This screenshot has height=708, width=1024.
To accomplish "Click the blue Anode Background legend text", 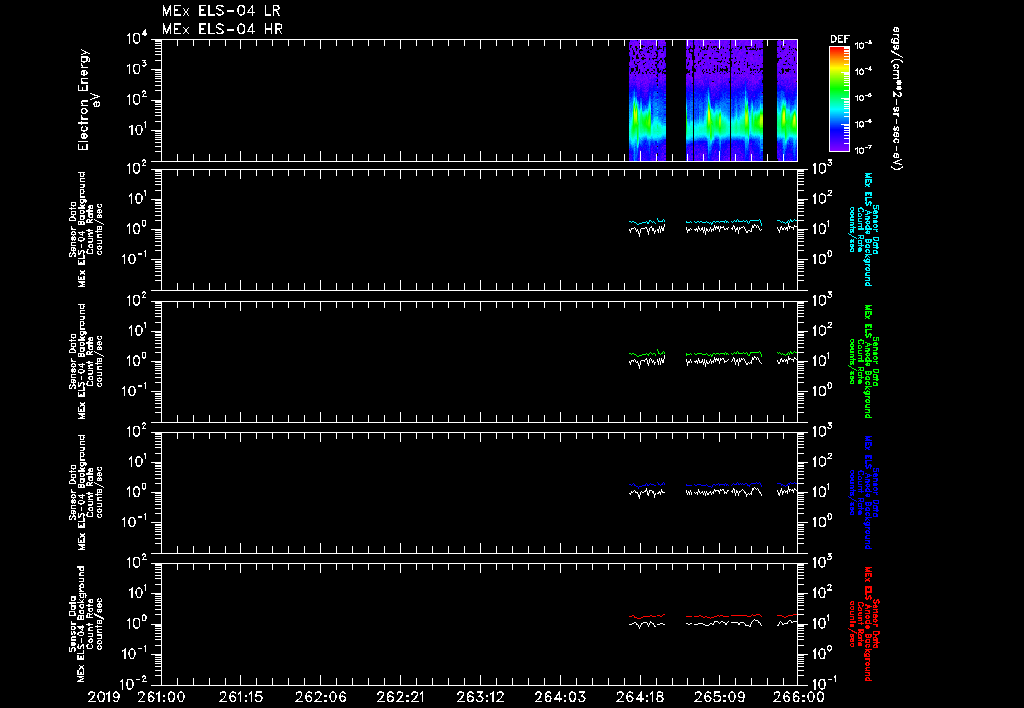I will 863,492.
